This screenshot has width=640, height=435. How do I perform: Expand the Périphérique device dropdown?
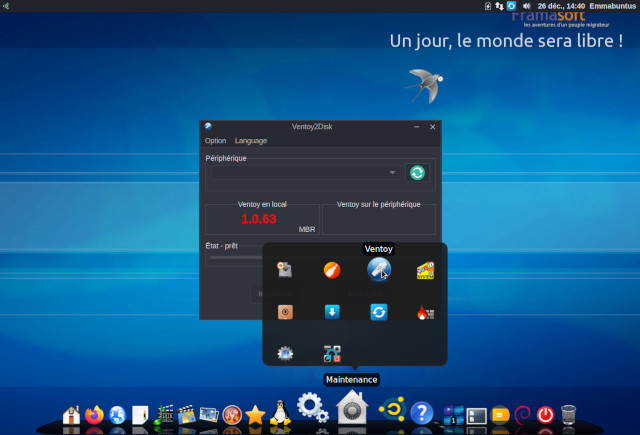[x=305, y=173]
